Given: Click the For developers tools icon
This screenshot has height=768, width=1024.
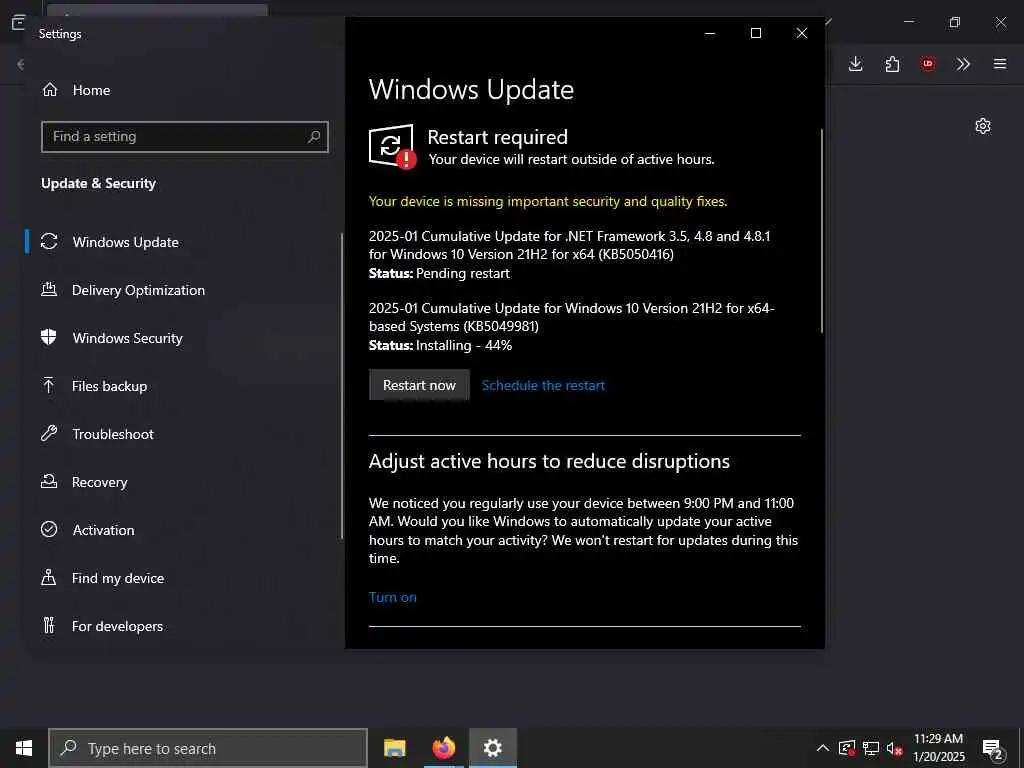Looking at the screenshot, I should pos(49,625).
